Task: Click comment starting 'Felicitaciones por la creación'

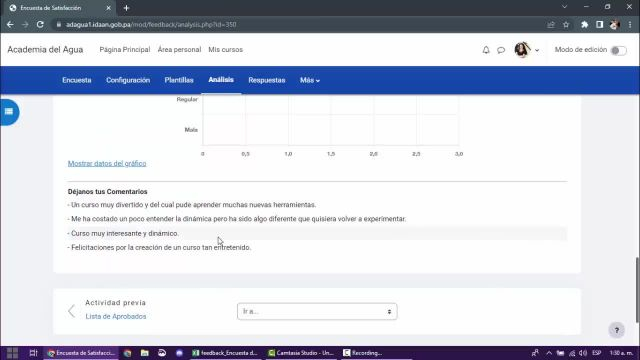Action: [x=159, y=247]
